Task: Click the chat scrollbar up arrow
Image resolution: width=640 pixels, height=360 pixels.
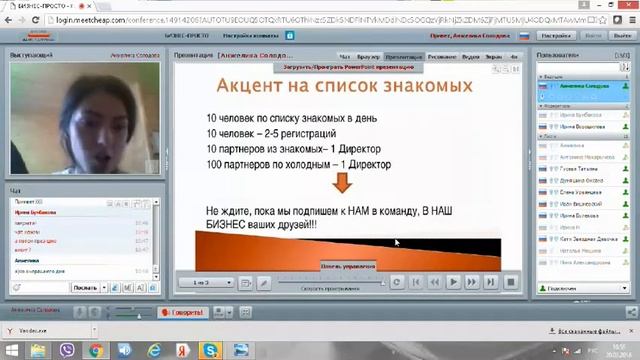Action: click(x=156, y=202)
